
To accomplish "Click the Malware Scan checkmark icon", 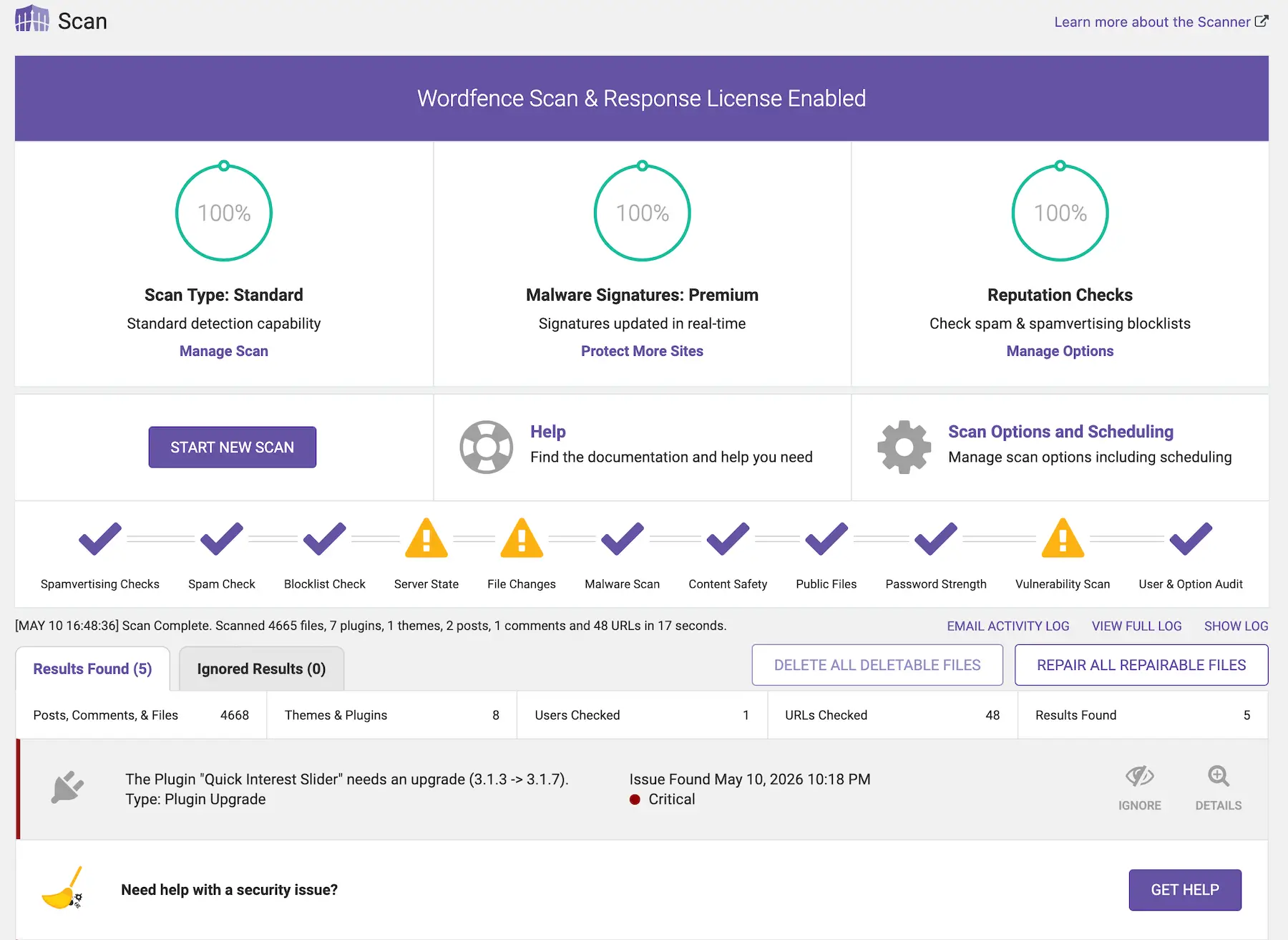I will click(623, 538).
